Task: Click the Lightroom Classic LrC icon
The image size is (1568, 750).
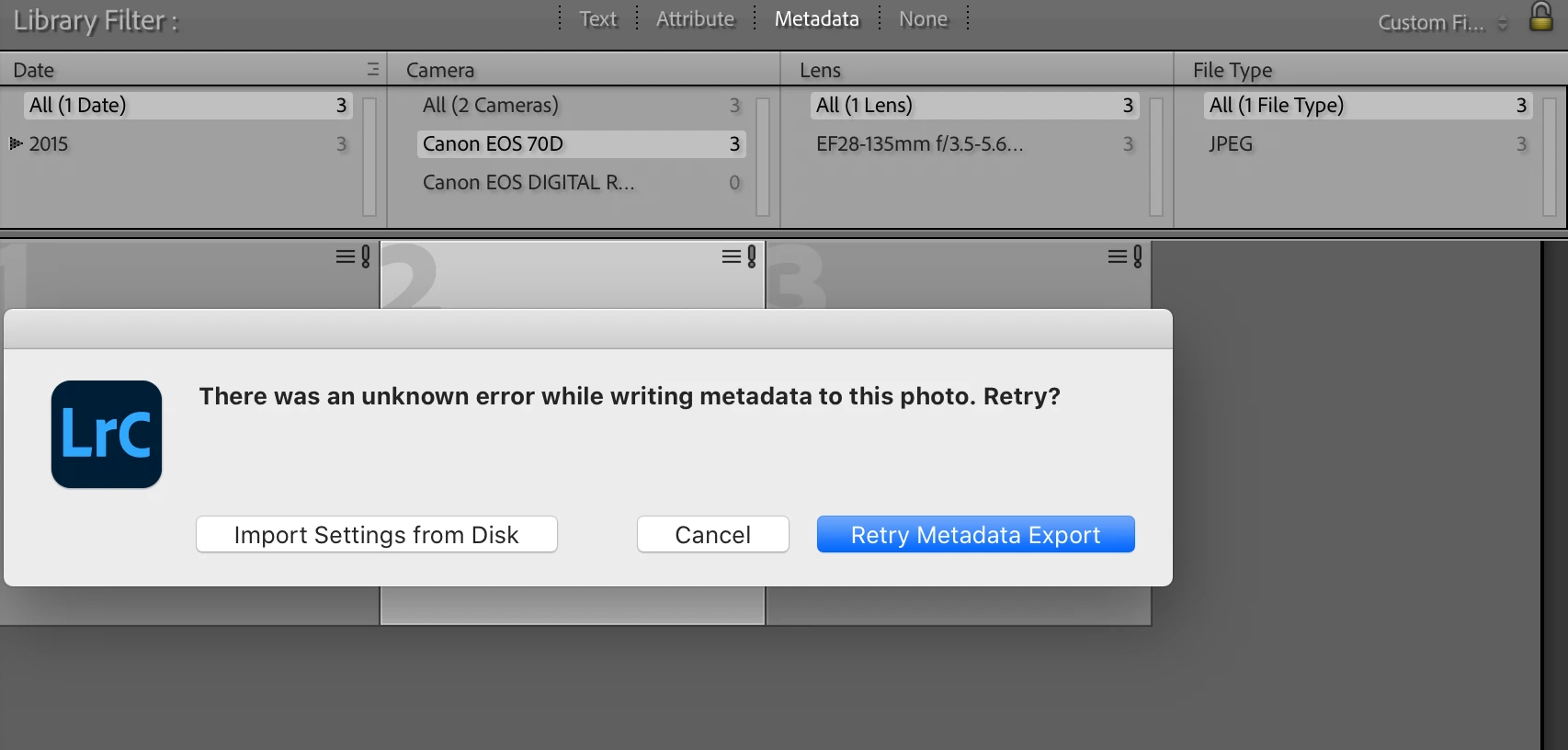Action: [x=107, y=434]
